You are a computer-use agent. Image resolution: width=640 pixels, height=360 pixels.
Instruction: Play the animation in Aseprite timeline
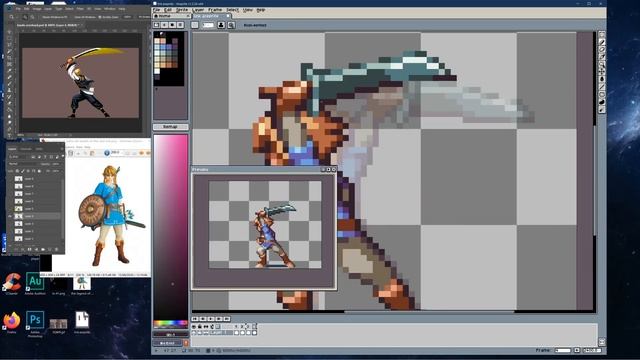tap(211, 319)
